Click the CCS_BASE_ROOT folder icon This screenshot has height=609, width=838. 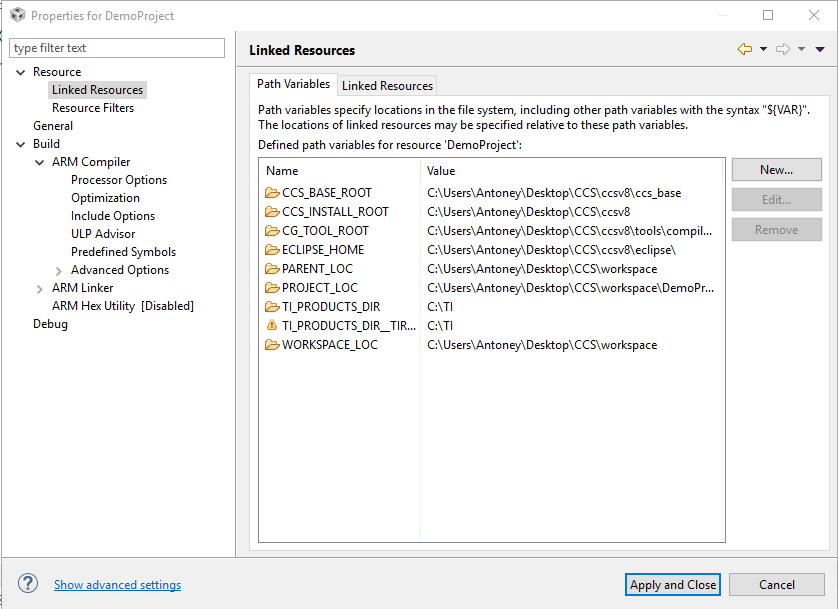272,193
